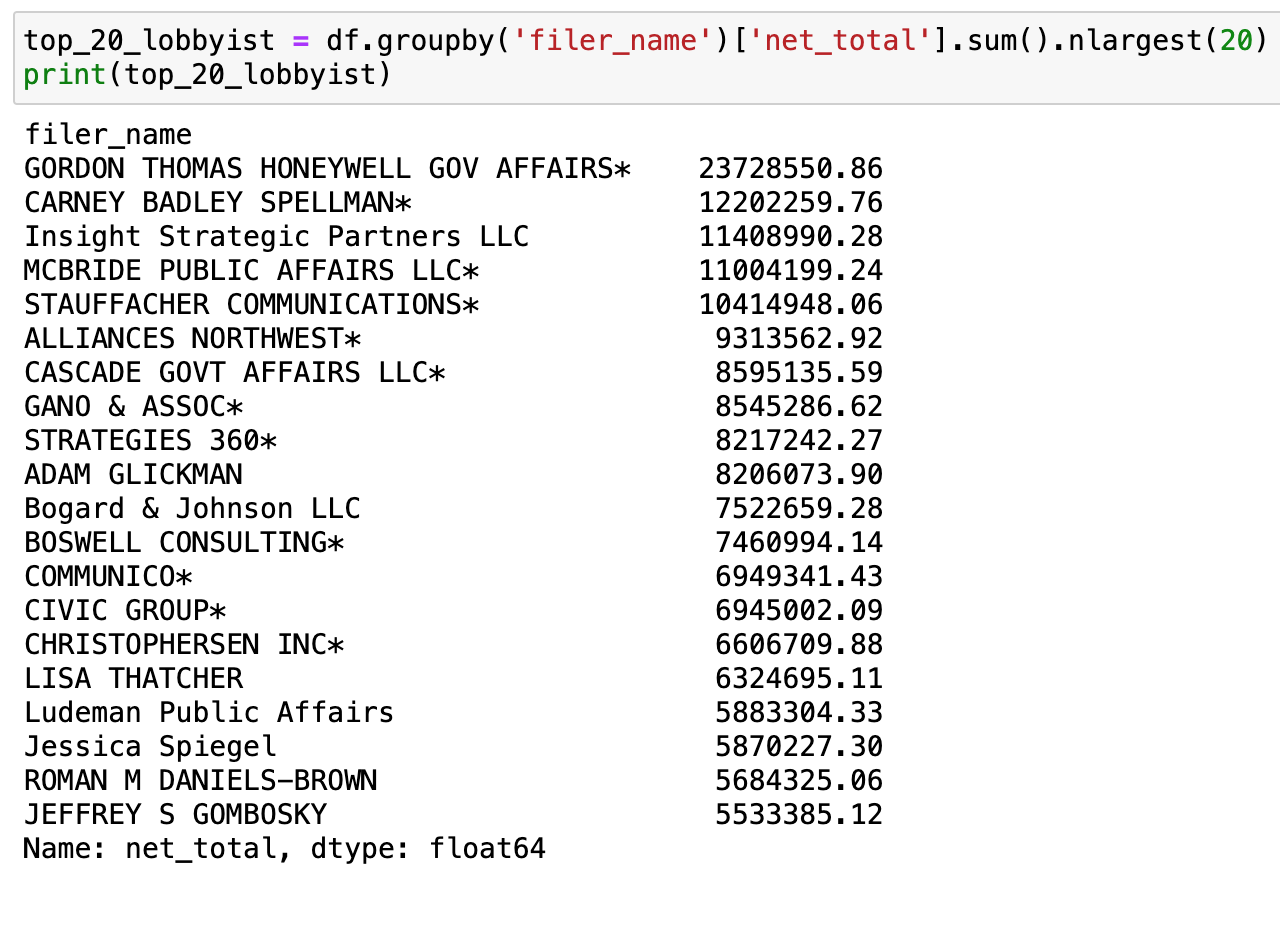The image size is (1280, 928).
Task: Click the equals operator in the assignment
Action: click(300, 41)
